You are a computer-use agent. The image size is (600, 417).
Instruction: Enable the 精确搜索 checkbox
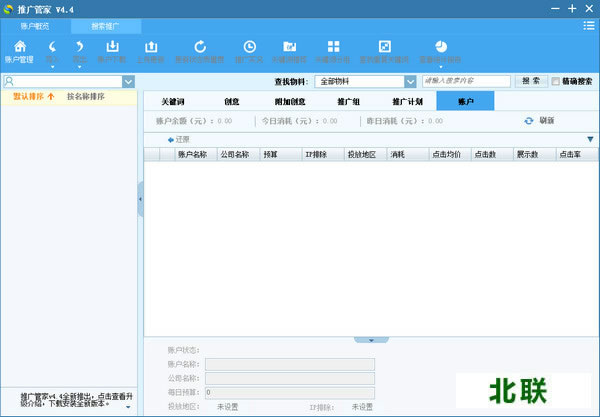[x=555, y=81]
